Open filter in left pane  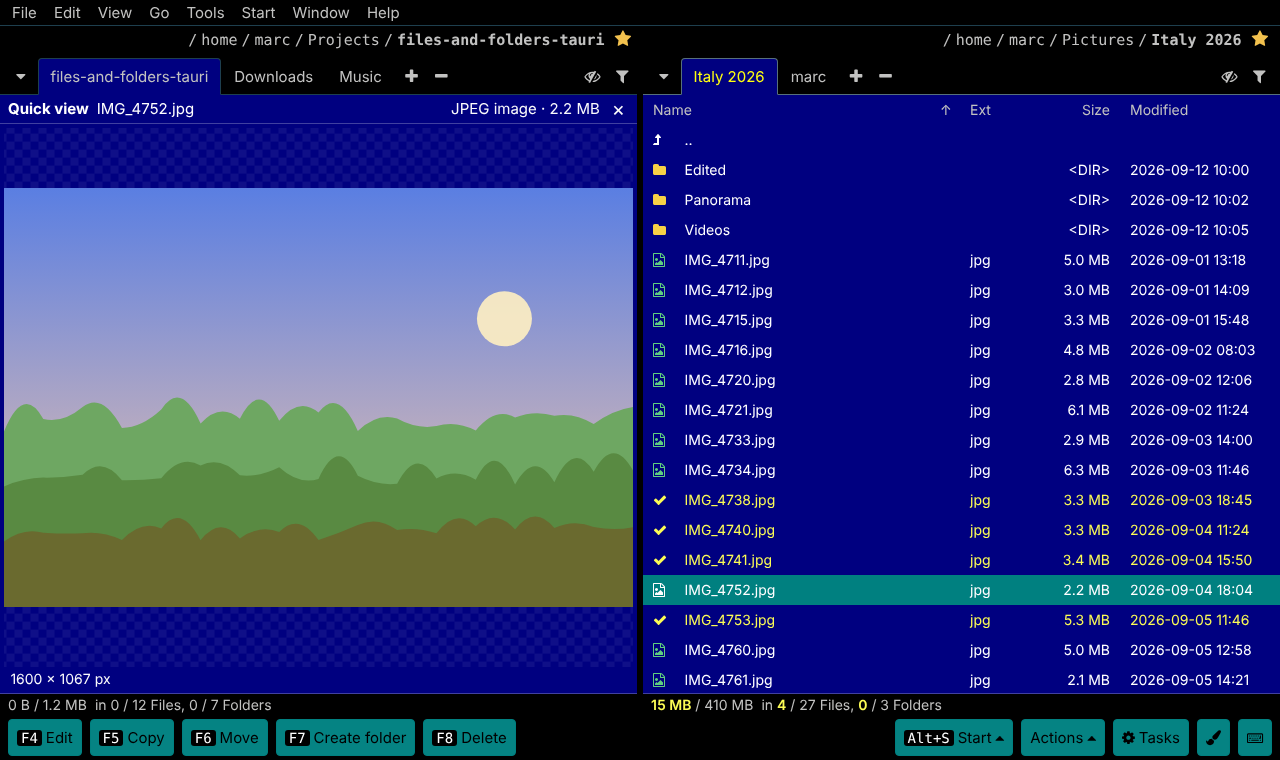(622, 76)
